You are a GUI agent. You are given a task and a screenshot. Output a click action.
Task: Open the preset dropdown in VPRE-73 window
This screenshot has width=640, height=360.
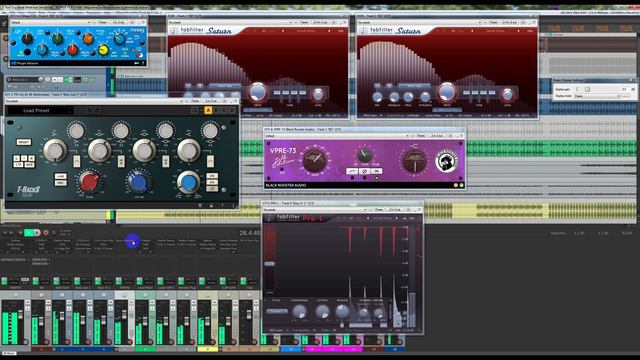coord(337,136)
